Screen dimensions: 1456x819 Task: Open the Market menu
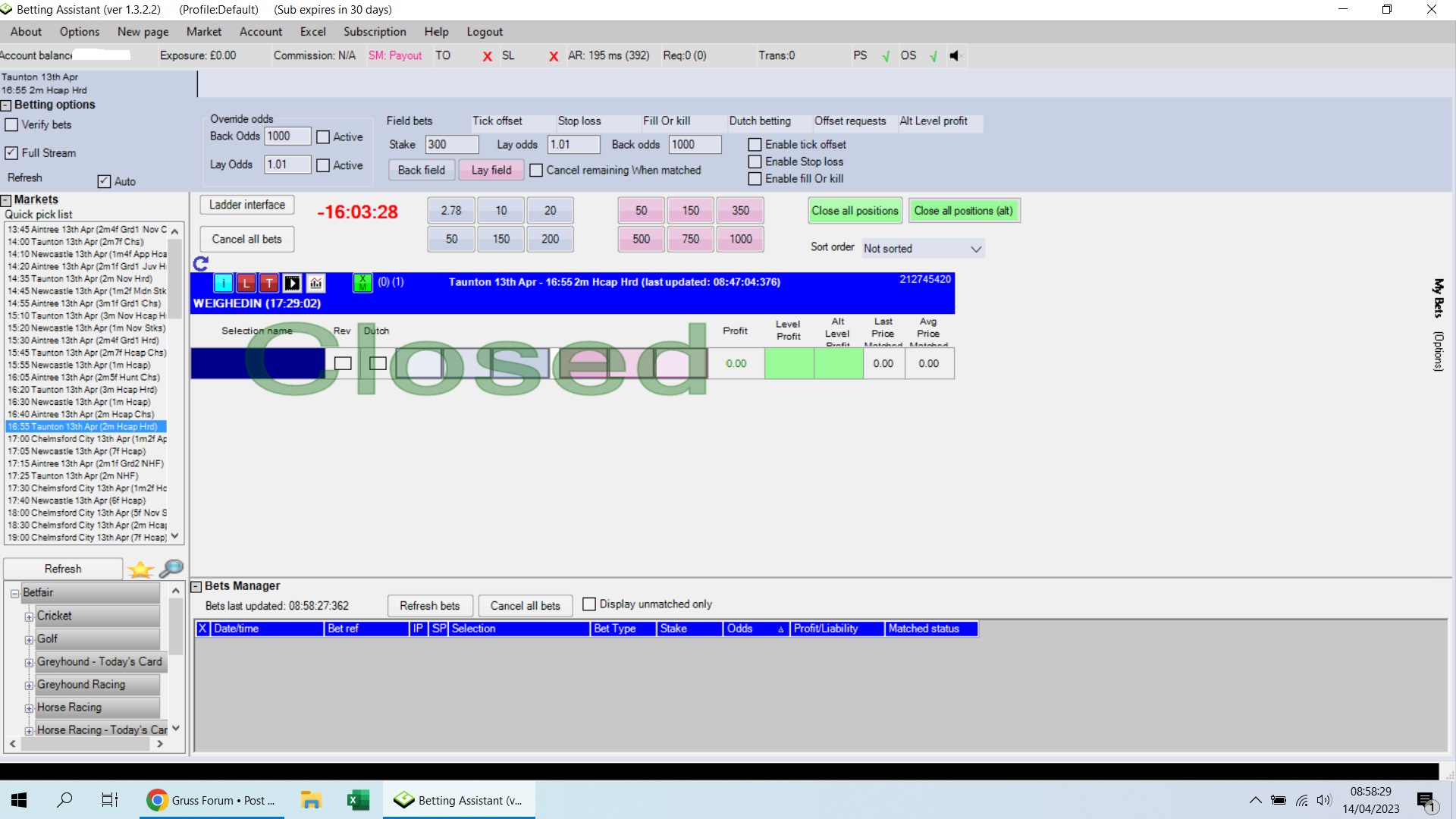(x=203, y=31)
